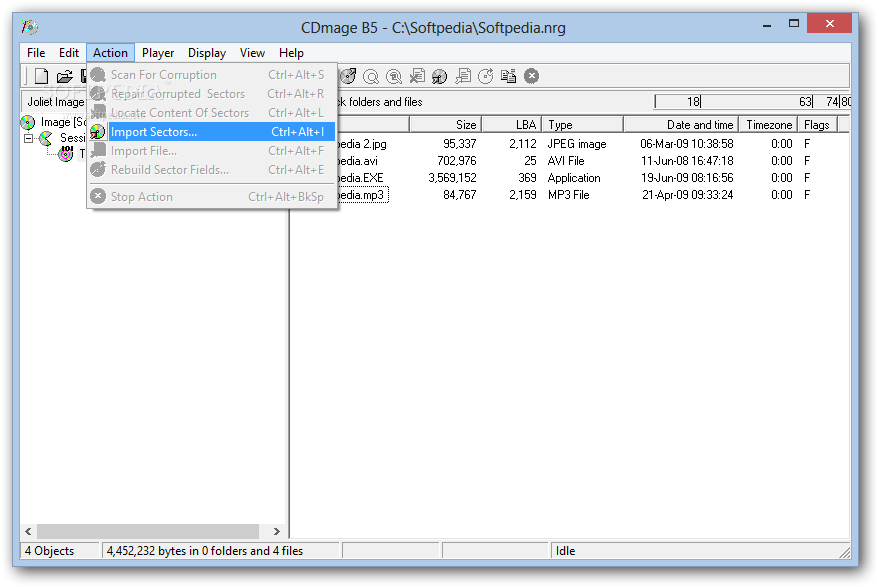Open the Edit menu
The image size is (879, 587).
[x=69, y=53]
